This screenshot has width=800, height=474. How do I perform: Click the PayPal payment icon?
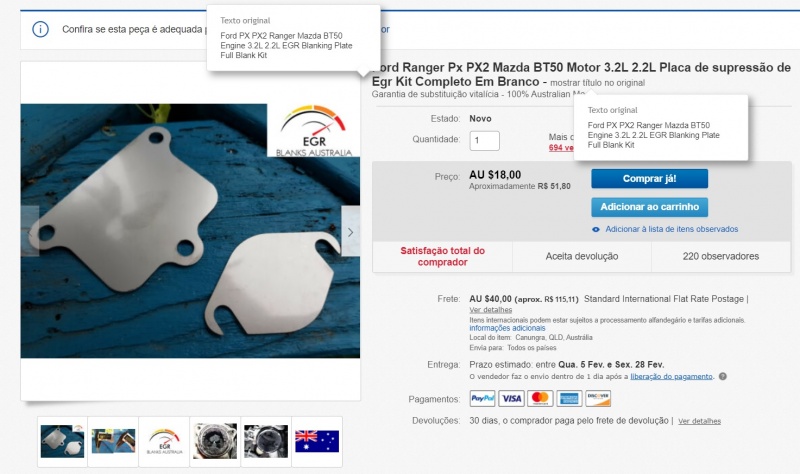click(482, 398)
